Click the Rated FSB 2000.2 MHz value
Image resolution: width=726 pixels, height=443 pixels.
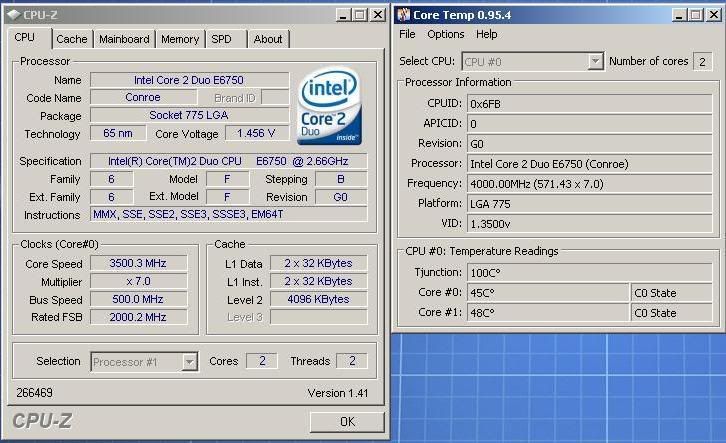[x=138, y=318]
